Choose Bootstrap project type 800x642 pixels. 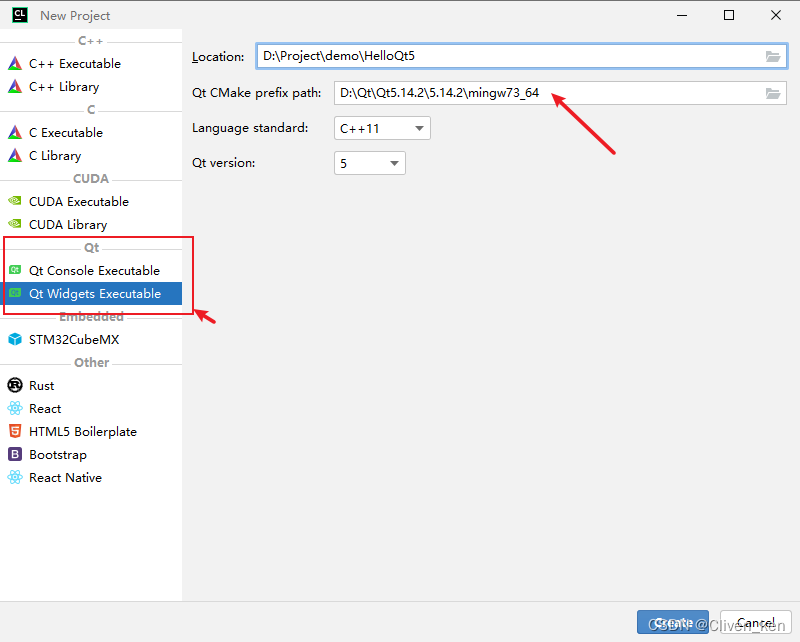point(91,454)
